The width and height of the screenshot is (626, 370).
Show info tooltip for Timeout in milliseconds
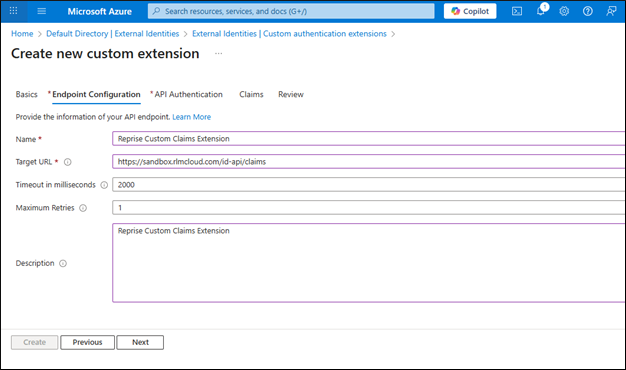pos(104,185)
